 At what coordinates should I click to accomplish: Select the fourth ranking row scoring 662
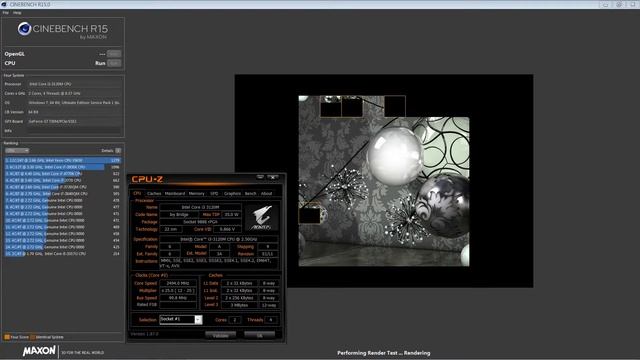coord(63,180)
